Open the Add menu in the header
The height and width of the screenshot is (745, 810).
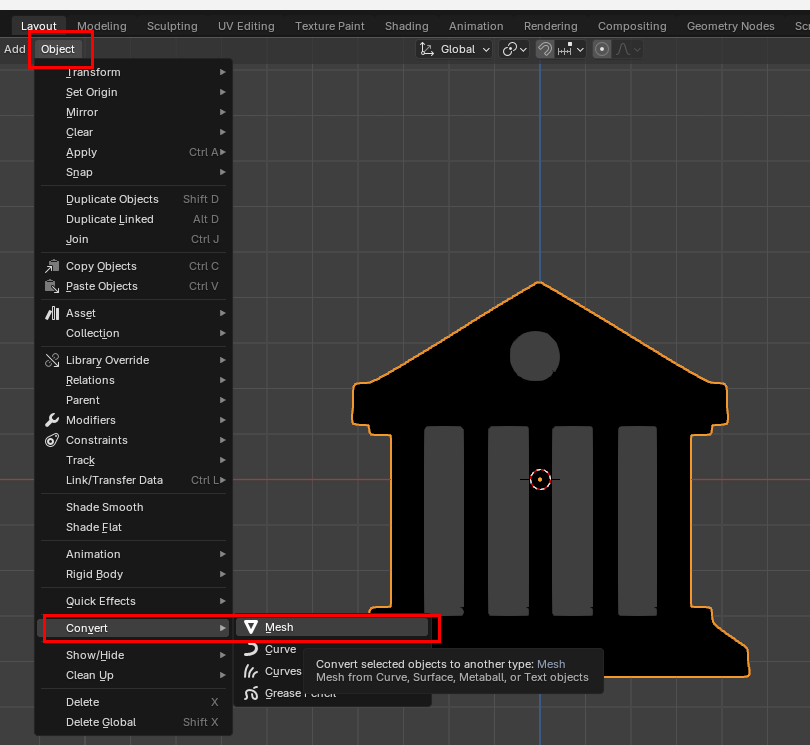click(x=15, y=49)
